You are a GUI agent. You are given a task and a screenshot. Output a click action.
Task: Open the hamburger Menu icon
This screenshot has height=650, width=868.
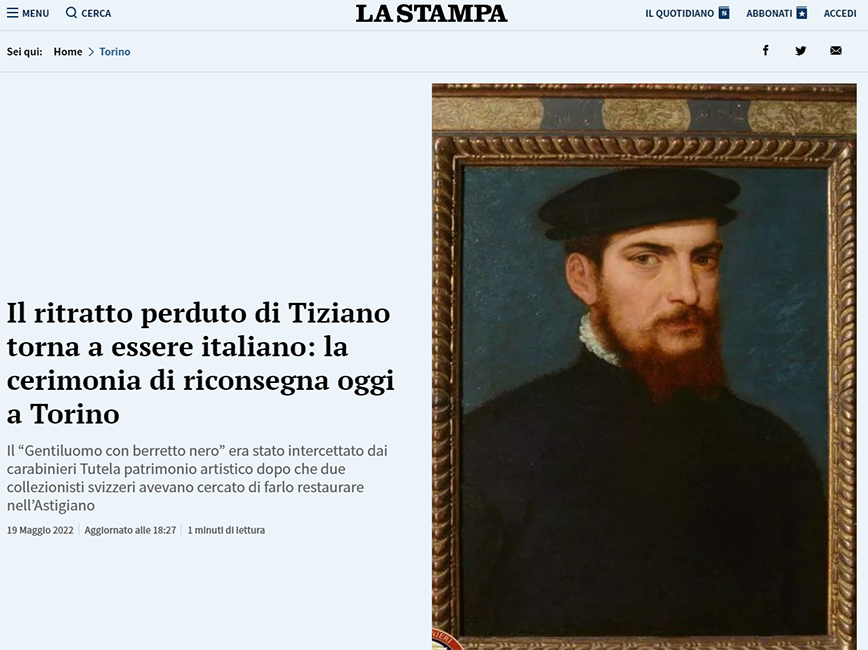12,13
